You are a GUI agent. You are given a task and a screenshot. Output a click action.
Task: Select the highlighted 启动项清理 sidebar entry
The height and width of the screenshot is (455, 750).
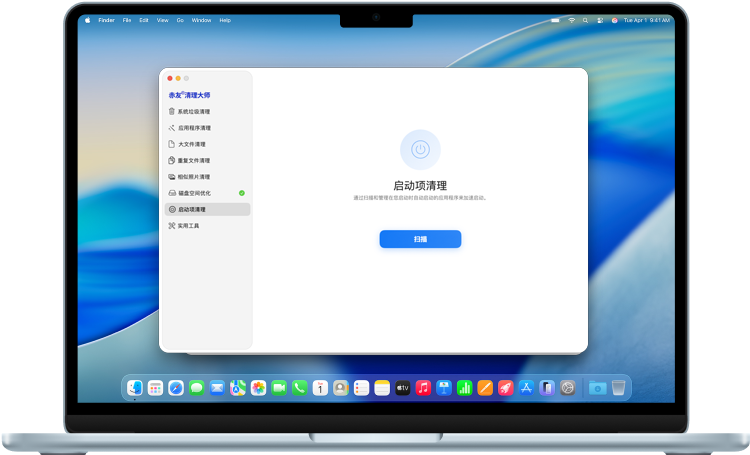click(207, 209)
